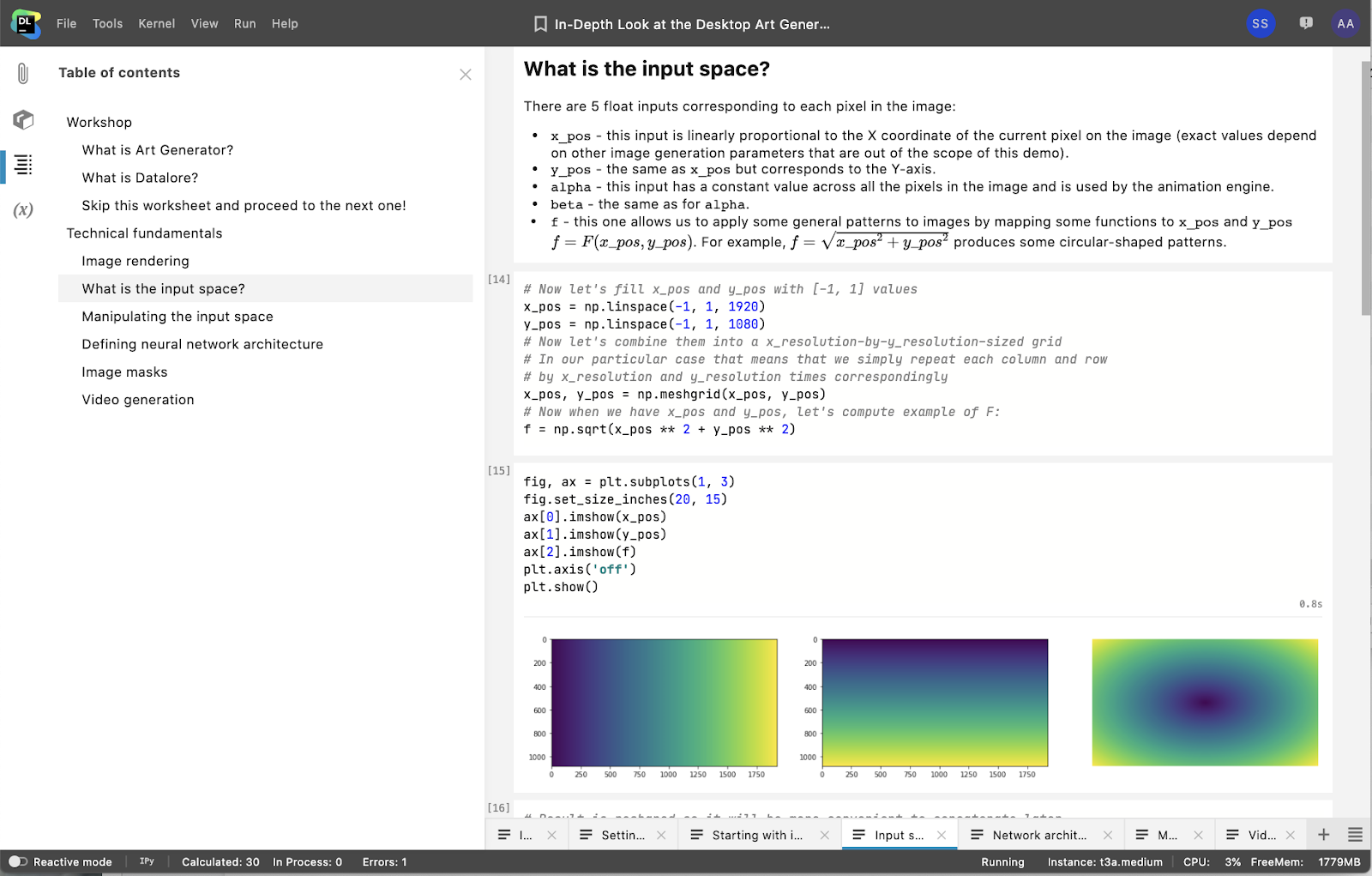
Task: Open the feedback chat icon
Action: click(x=1306, y=23)
